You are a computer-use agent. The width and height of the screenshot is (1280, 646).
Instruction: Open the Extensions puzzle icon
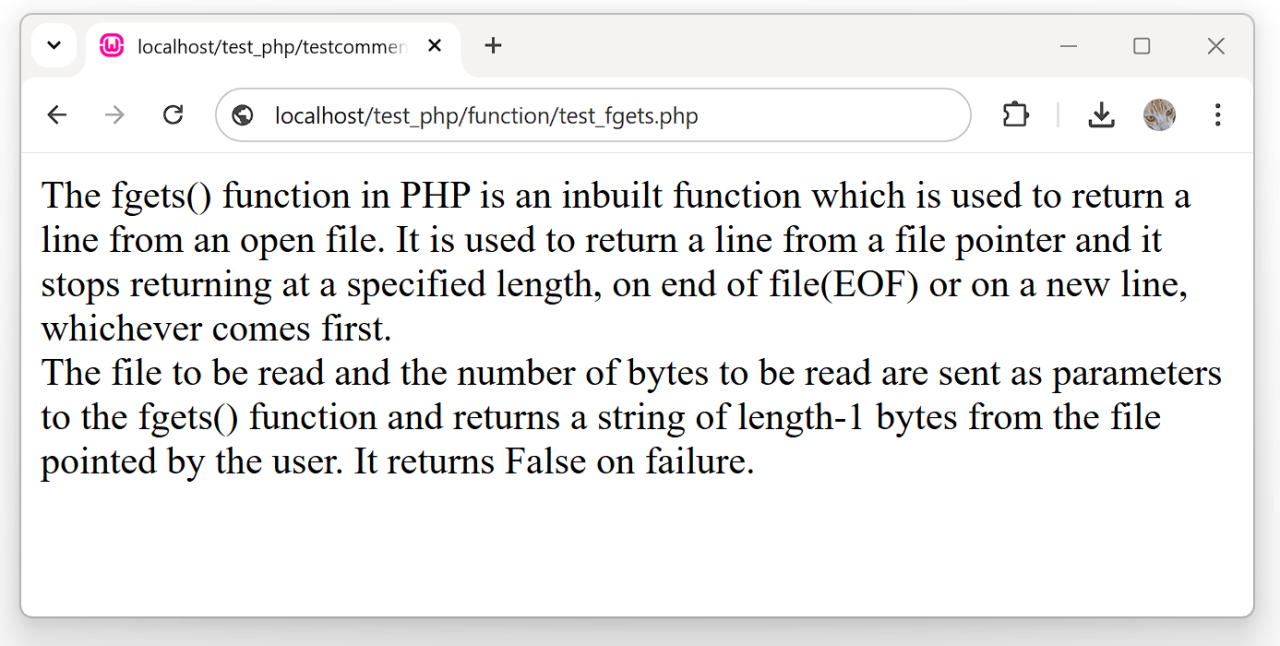[x=1015, y=115]
